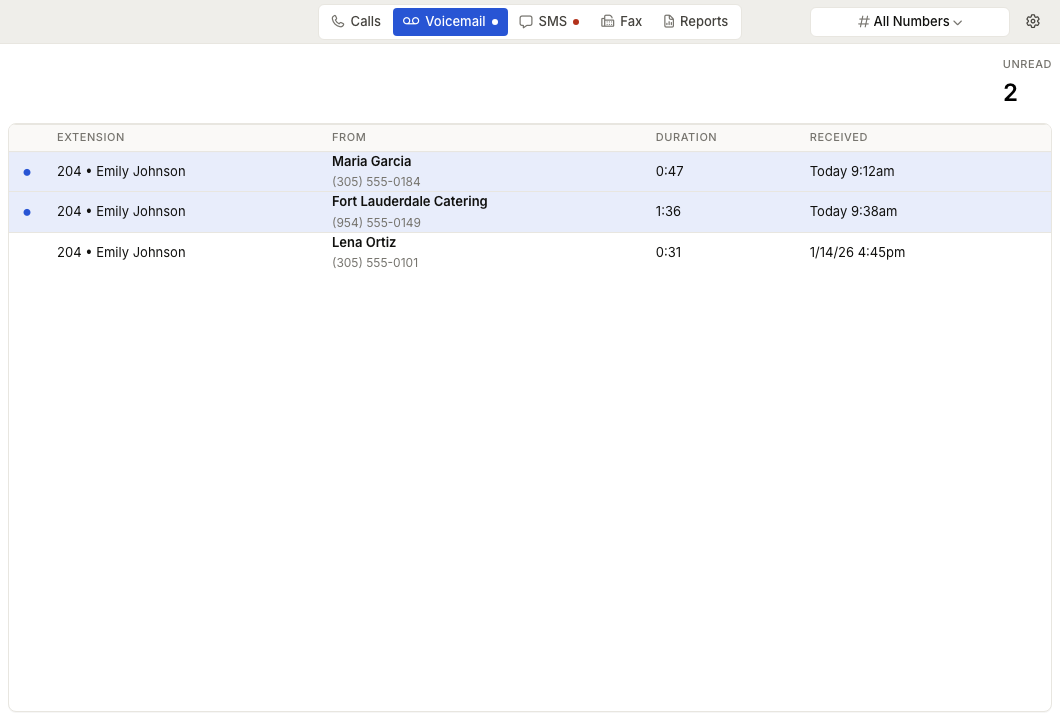Click phone number (954) 555-0149
Viewport: 1060px width, 720px height.
click(376, 222)
